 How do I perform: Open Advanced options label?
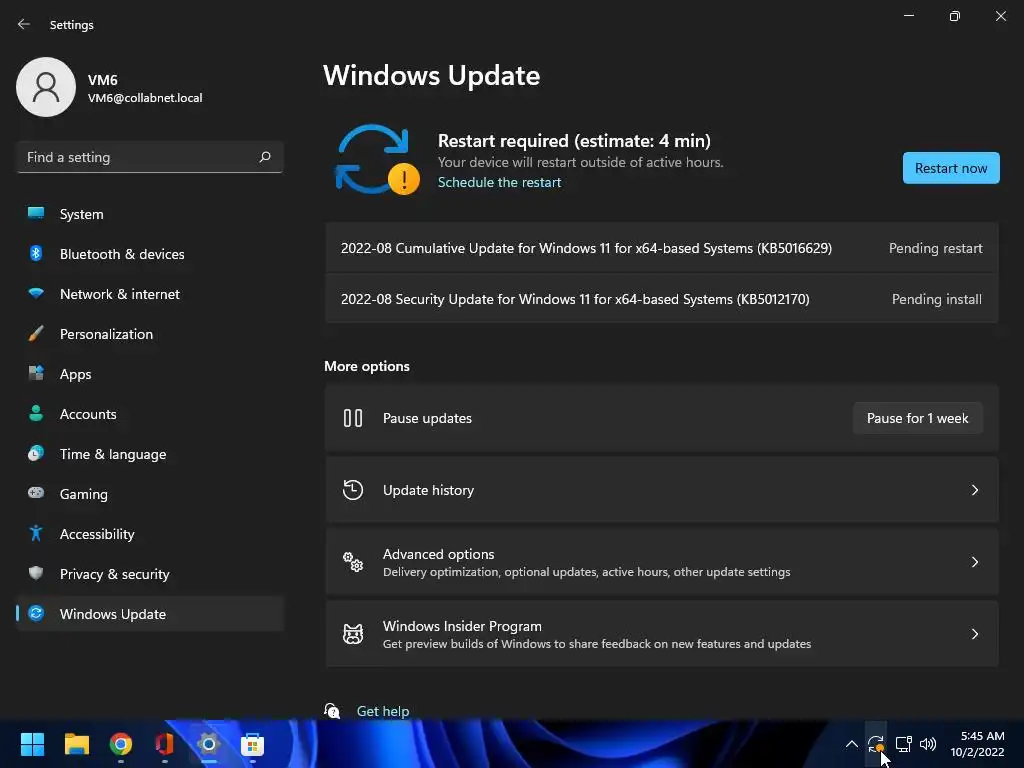click(438, 554)
